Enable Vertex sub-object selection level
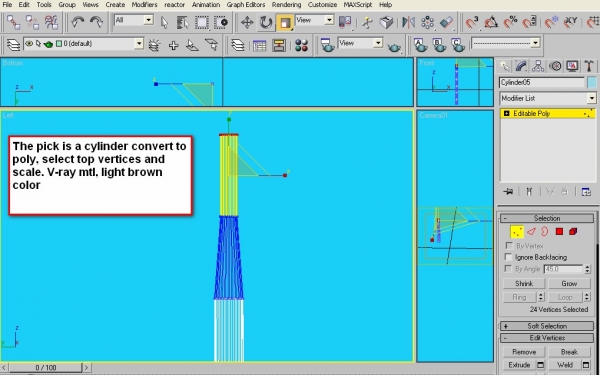This screenshot has width=600, height=375. point(517,232)
